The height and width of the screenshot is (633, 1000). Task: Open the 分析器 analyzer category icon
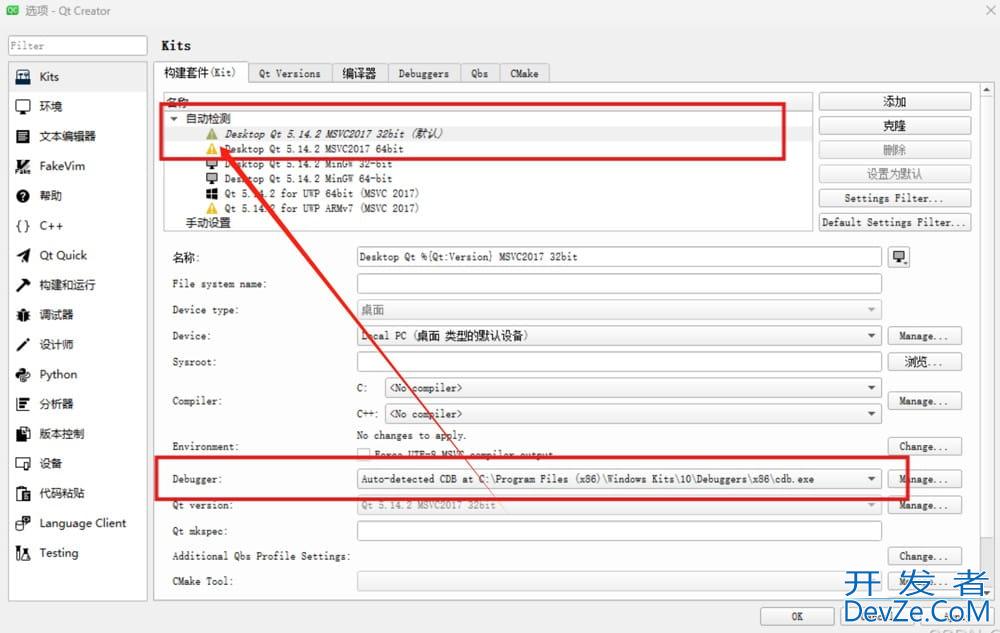coord(23,404)
